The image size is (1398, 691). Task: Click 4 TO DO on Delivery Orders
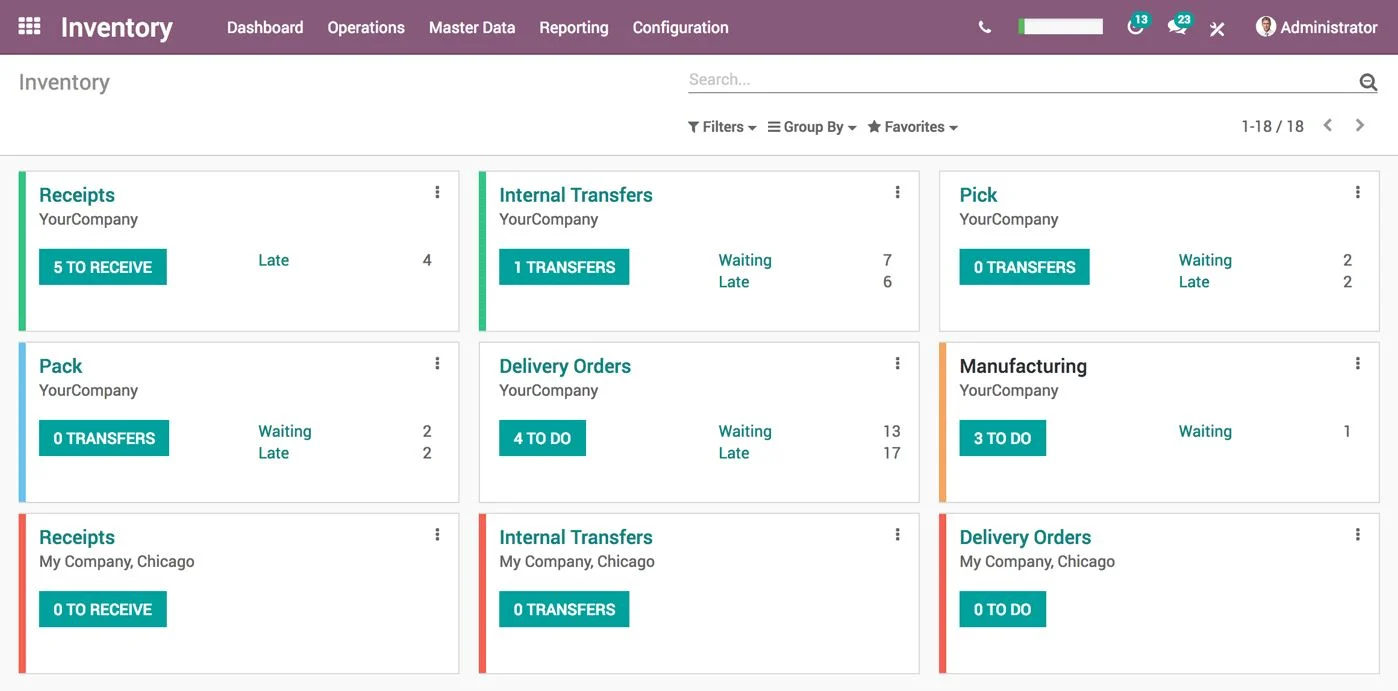[x=542, y=437]
